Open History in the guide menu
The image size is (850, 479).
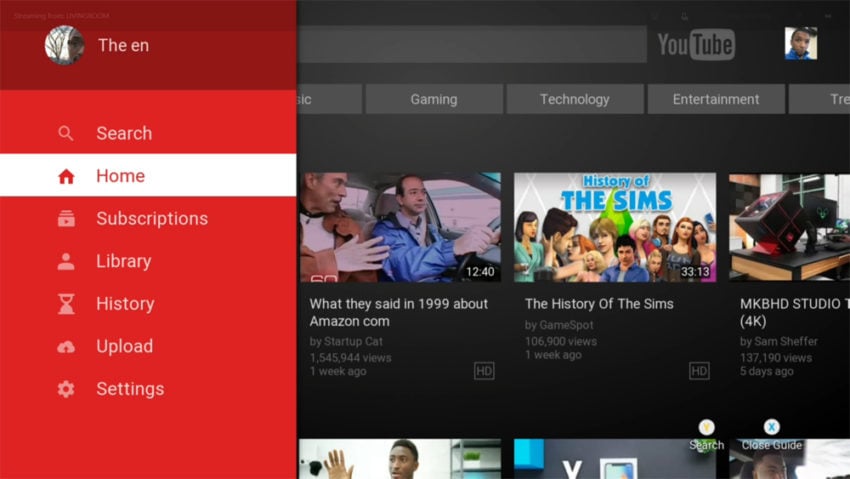click(148, 303)
